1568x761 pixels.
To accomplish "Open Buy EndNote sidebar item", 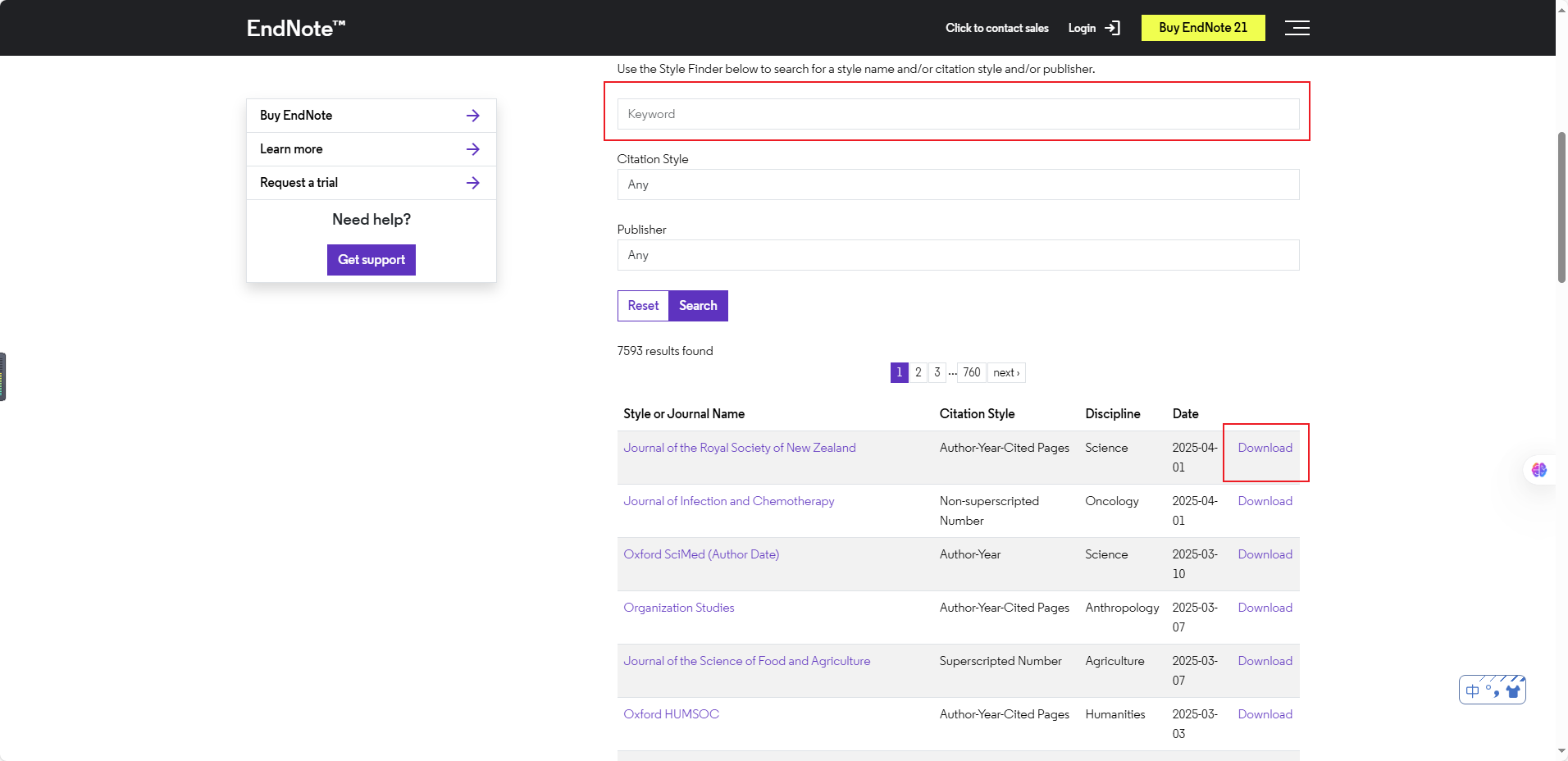I will (371, 116).
